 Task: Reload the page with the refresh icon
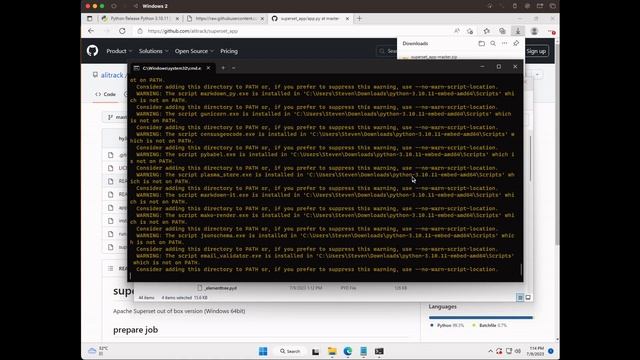122,31
